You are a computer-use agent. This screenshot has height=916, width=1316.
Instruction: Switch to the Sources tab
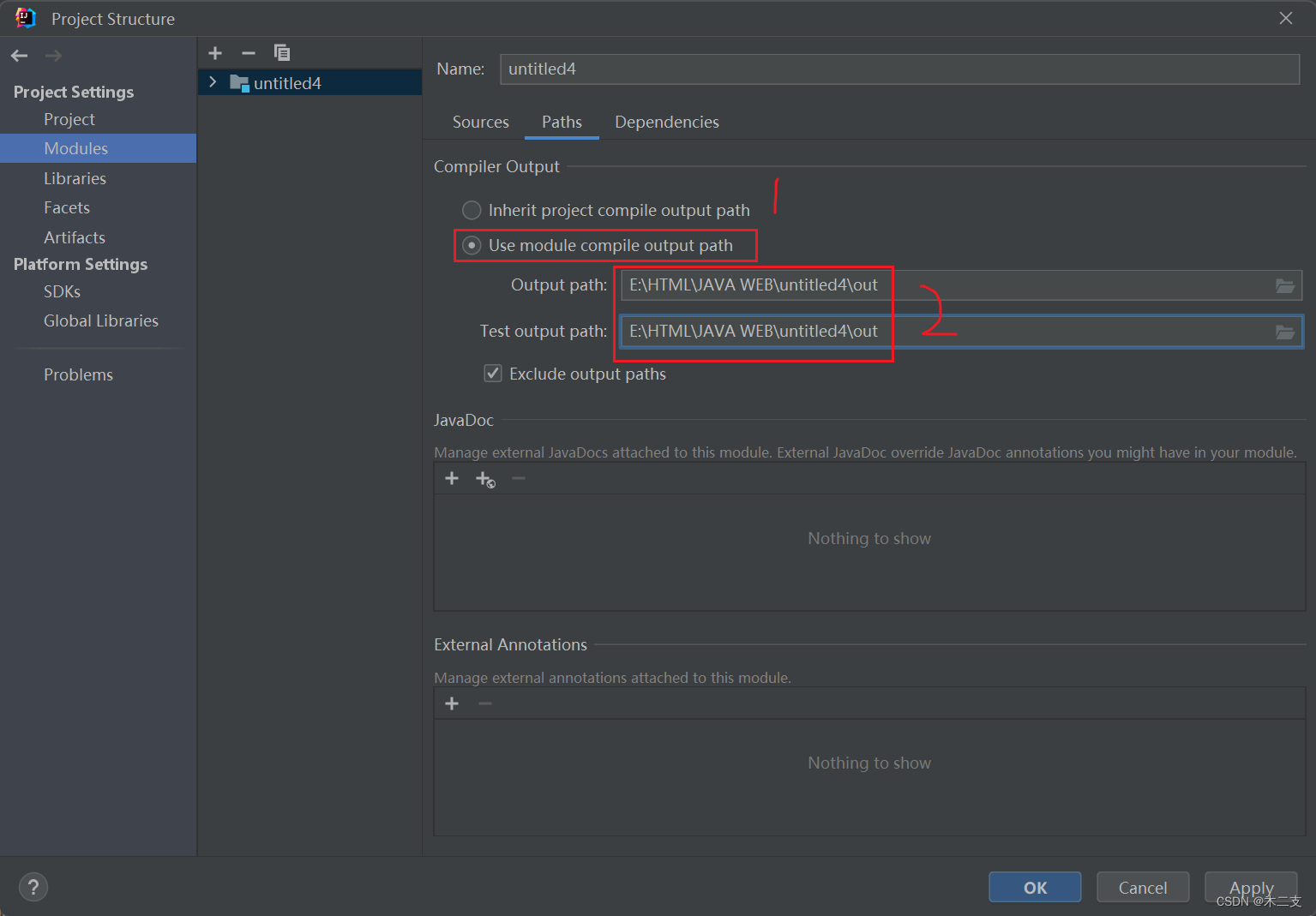(481, 122)
